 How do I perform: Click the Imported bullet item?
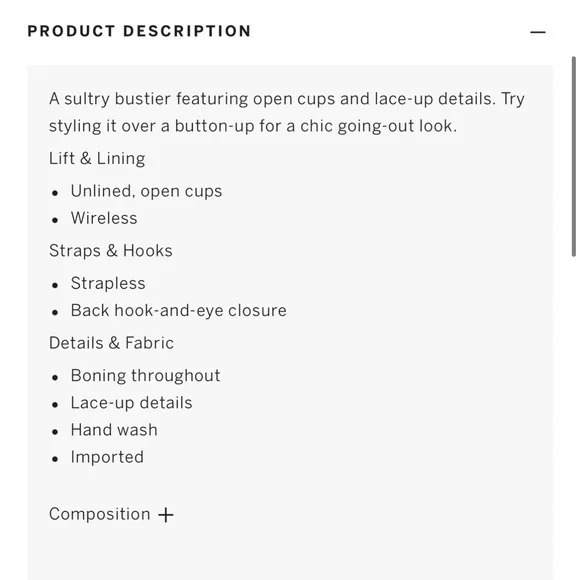point(107,457)
